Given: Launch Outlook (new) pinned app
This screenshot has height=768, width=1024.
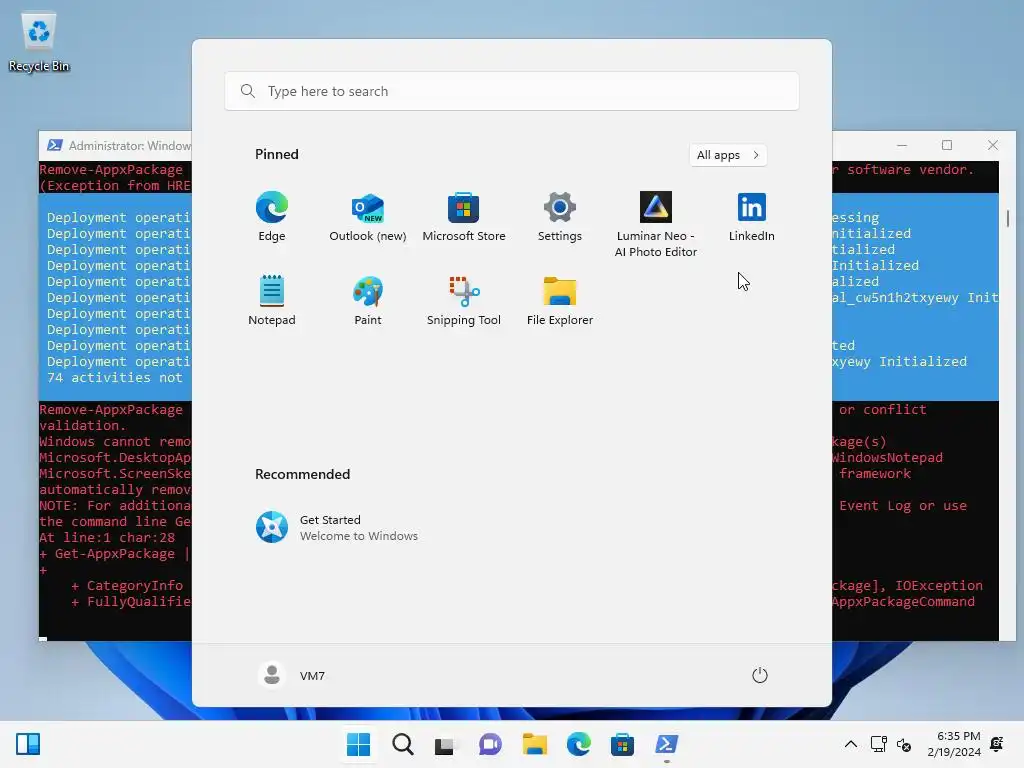Looking at the screenshot, I should coord(368,217).
